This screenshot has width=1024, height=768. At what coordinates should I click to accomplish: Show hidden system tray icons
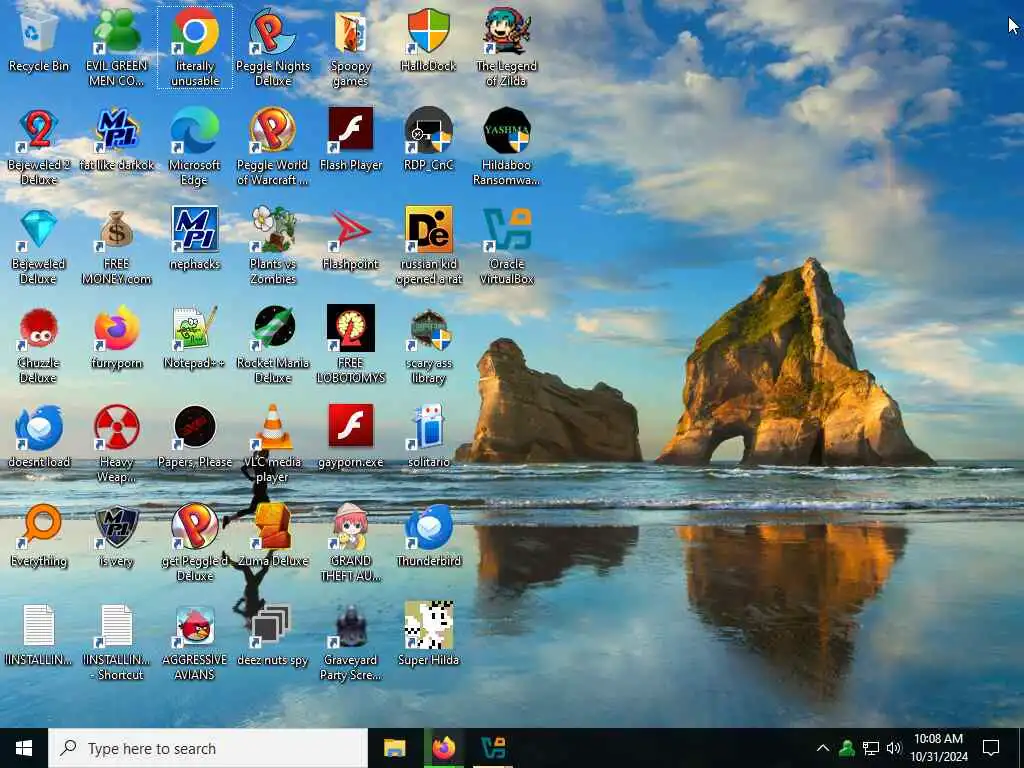(x=823, y=748)
